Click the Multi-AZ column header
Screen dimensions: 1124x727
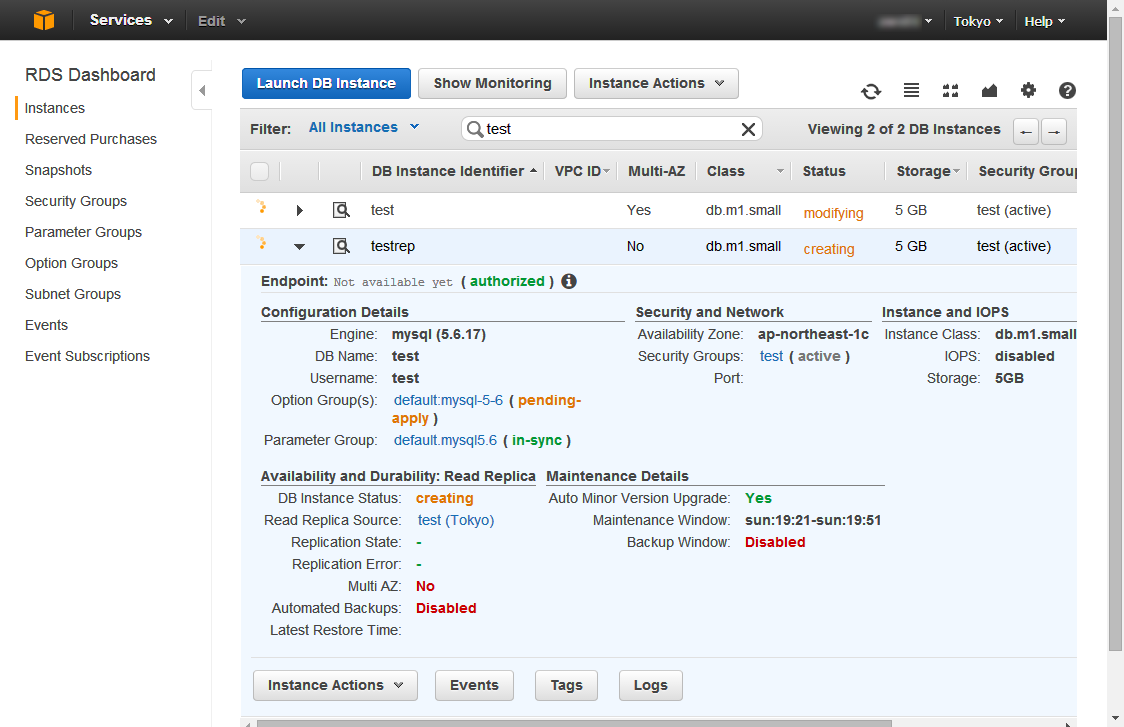(x=657, y=171)
